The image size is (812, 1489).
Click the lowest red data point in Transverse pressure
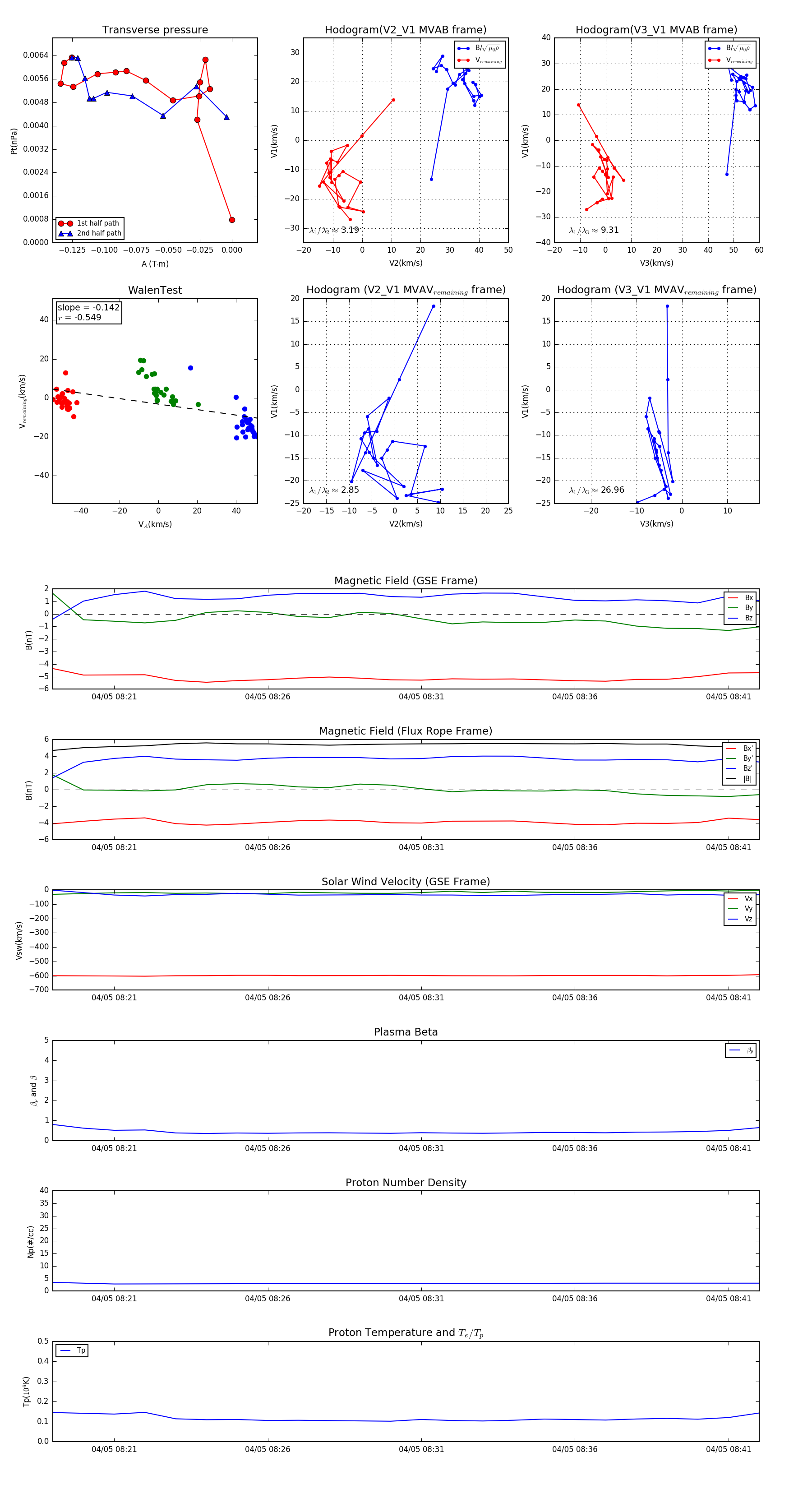tap(232, 220)
